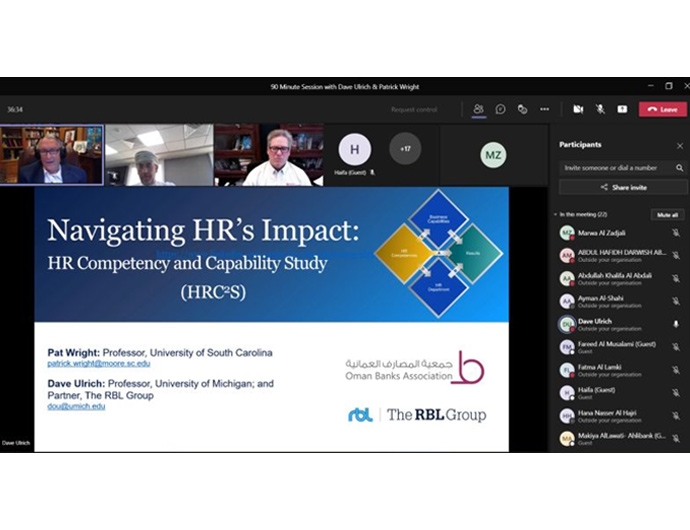Image resolution: width=690 pixels, height=530 pixels.
Task: Click mic icon next to Fatma Al Lamki
Action: pos(676,370)
